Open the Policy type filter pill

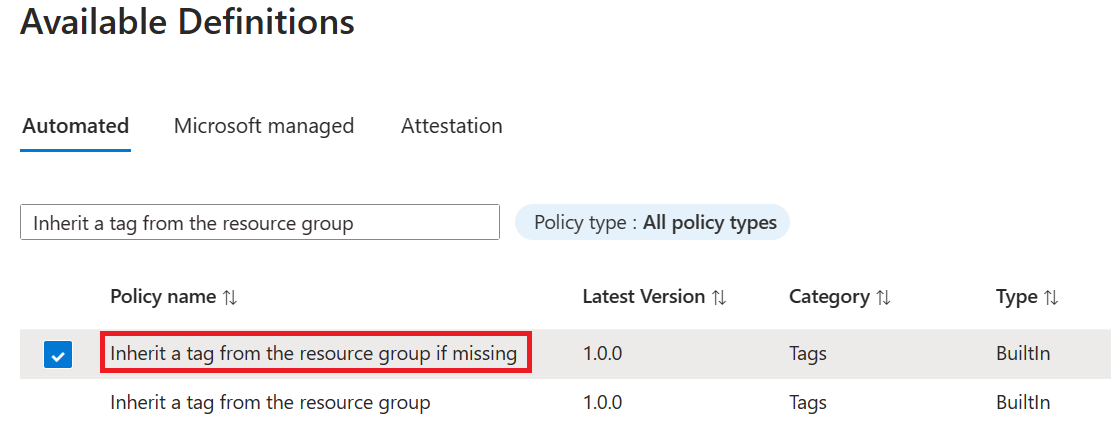click(x=652, y=223)
